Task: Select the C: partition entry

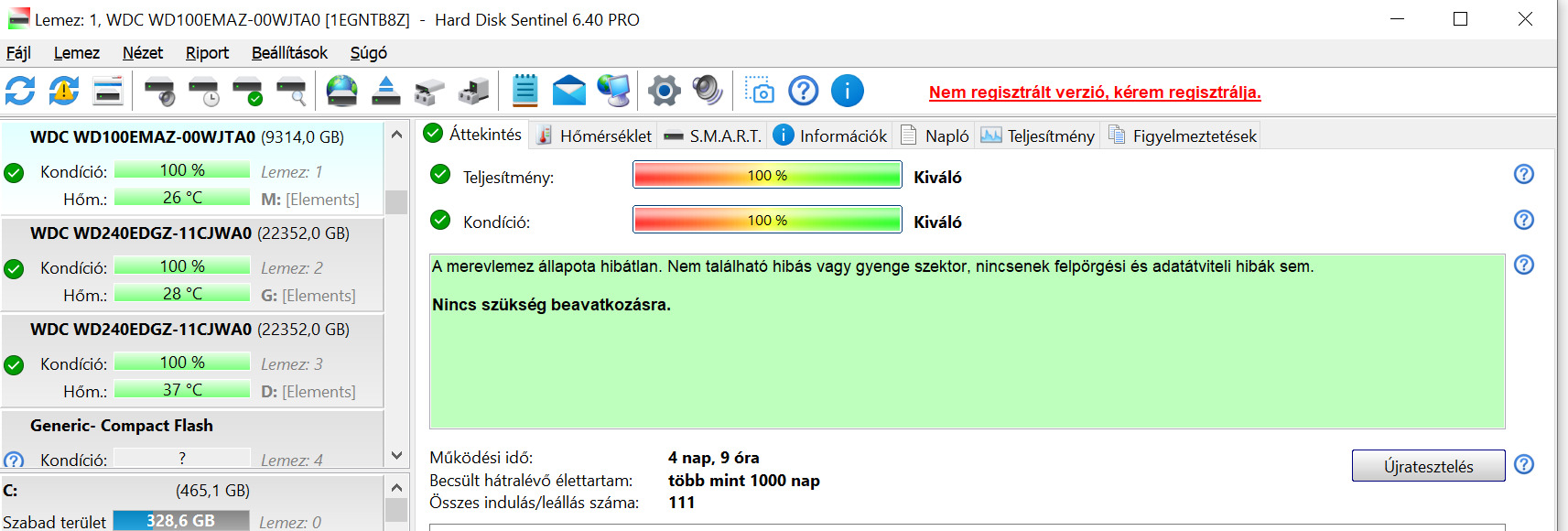Action: 192,504
